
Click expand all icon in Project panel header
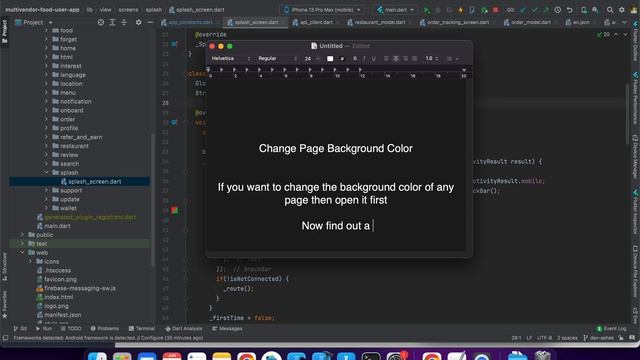(x=112, y=22)
